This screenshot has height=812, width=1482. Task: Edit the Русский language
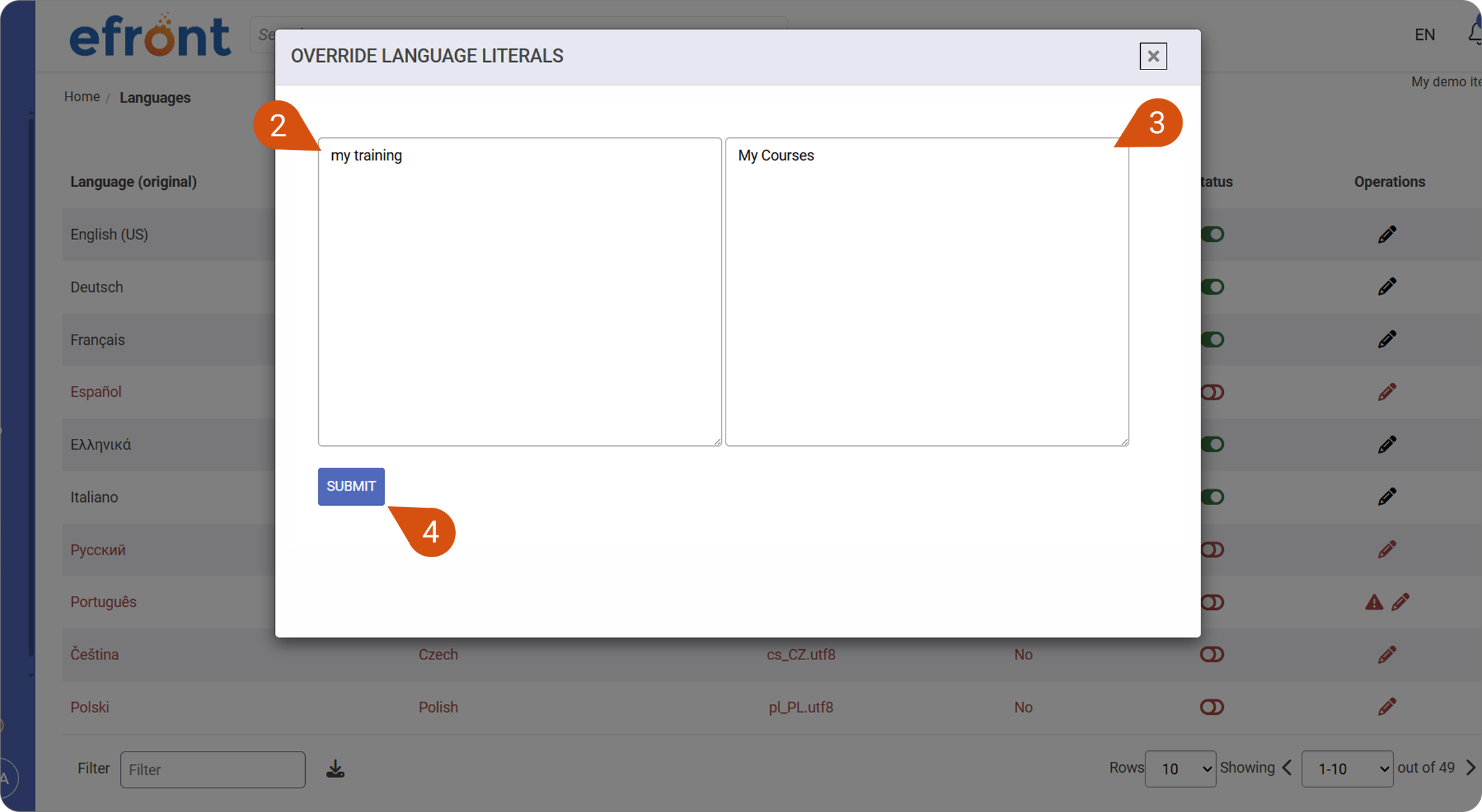coord(1387,549)
